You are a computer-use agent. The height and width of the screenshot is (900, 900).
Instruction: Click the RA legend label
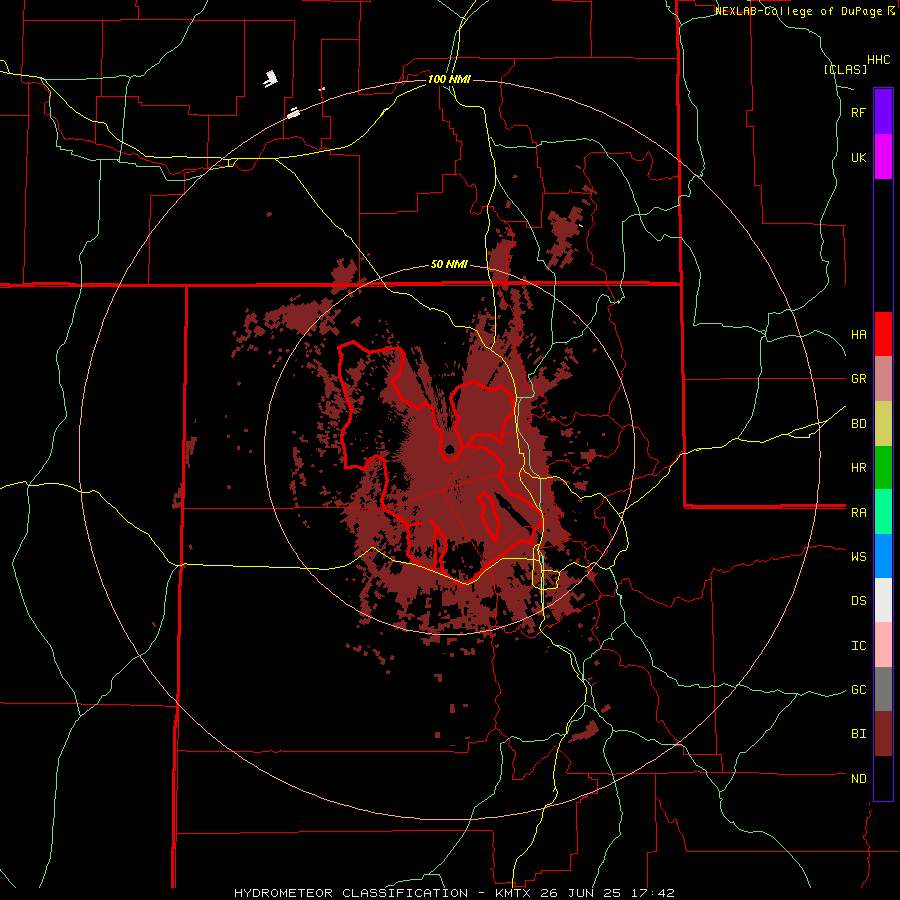tap(858, 513)
